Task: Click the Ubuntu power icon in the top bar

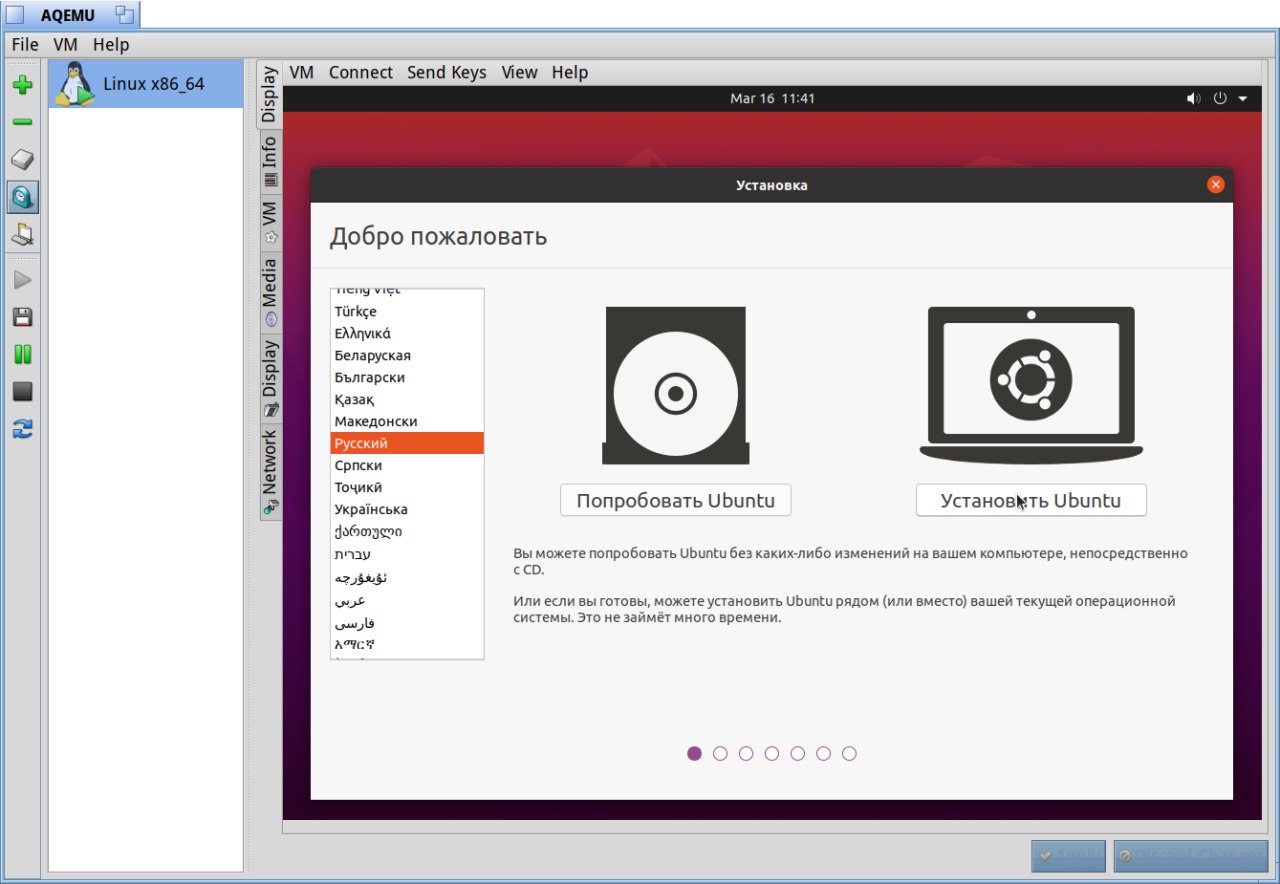Action: pyautogui.click(x=1220, y=99)
